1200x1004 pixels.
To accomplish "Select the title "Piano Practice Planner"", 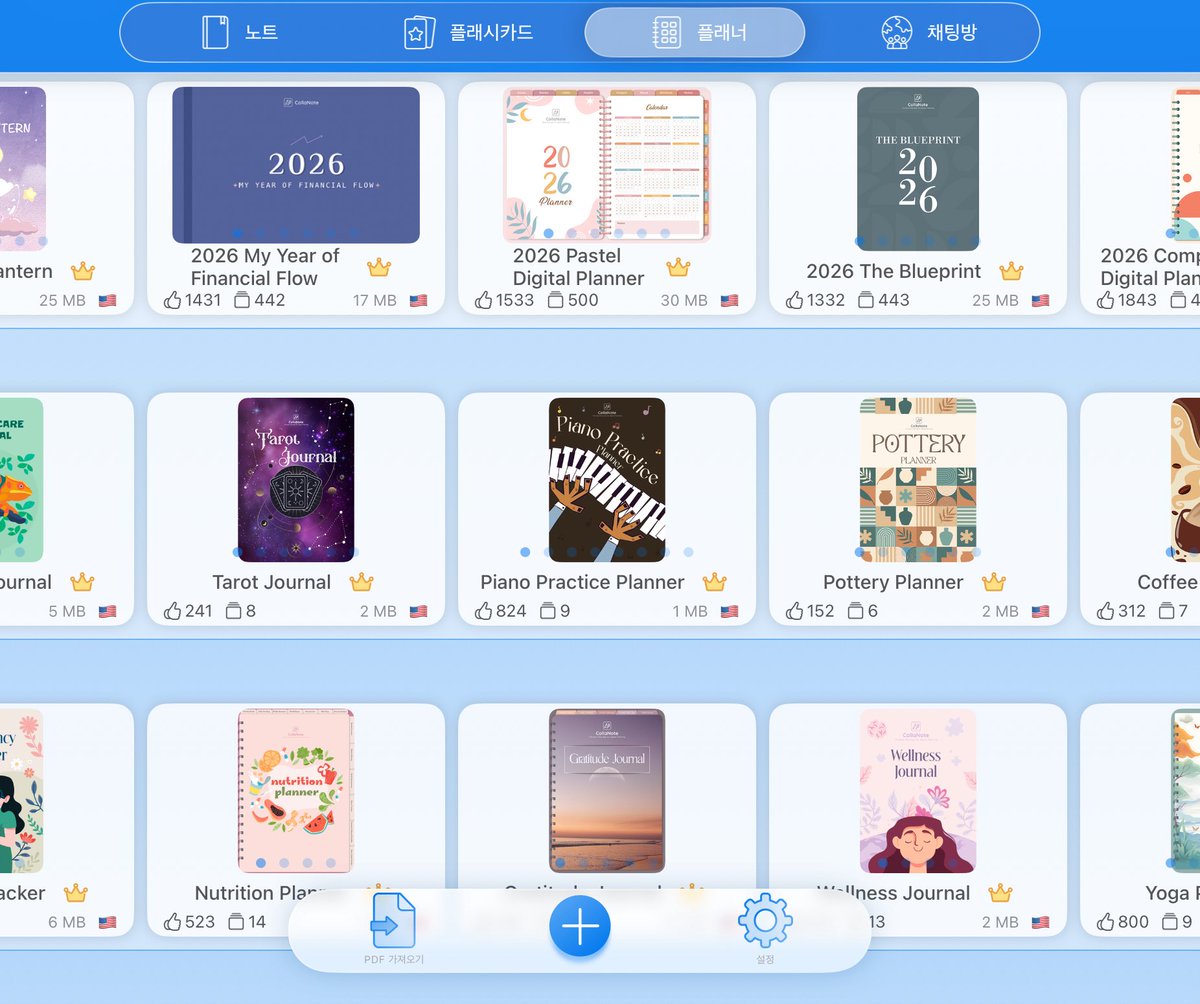I will 582,582.
